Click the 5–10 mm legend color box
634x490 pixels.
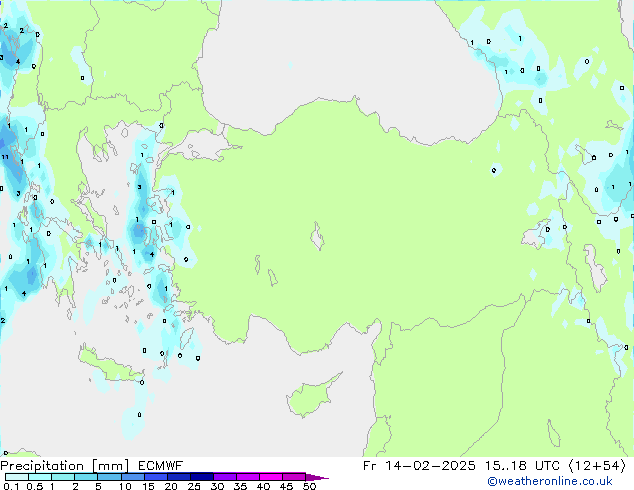(x=109, y=477)
